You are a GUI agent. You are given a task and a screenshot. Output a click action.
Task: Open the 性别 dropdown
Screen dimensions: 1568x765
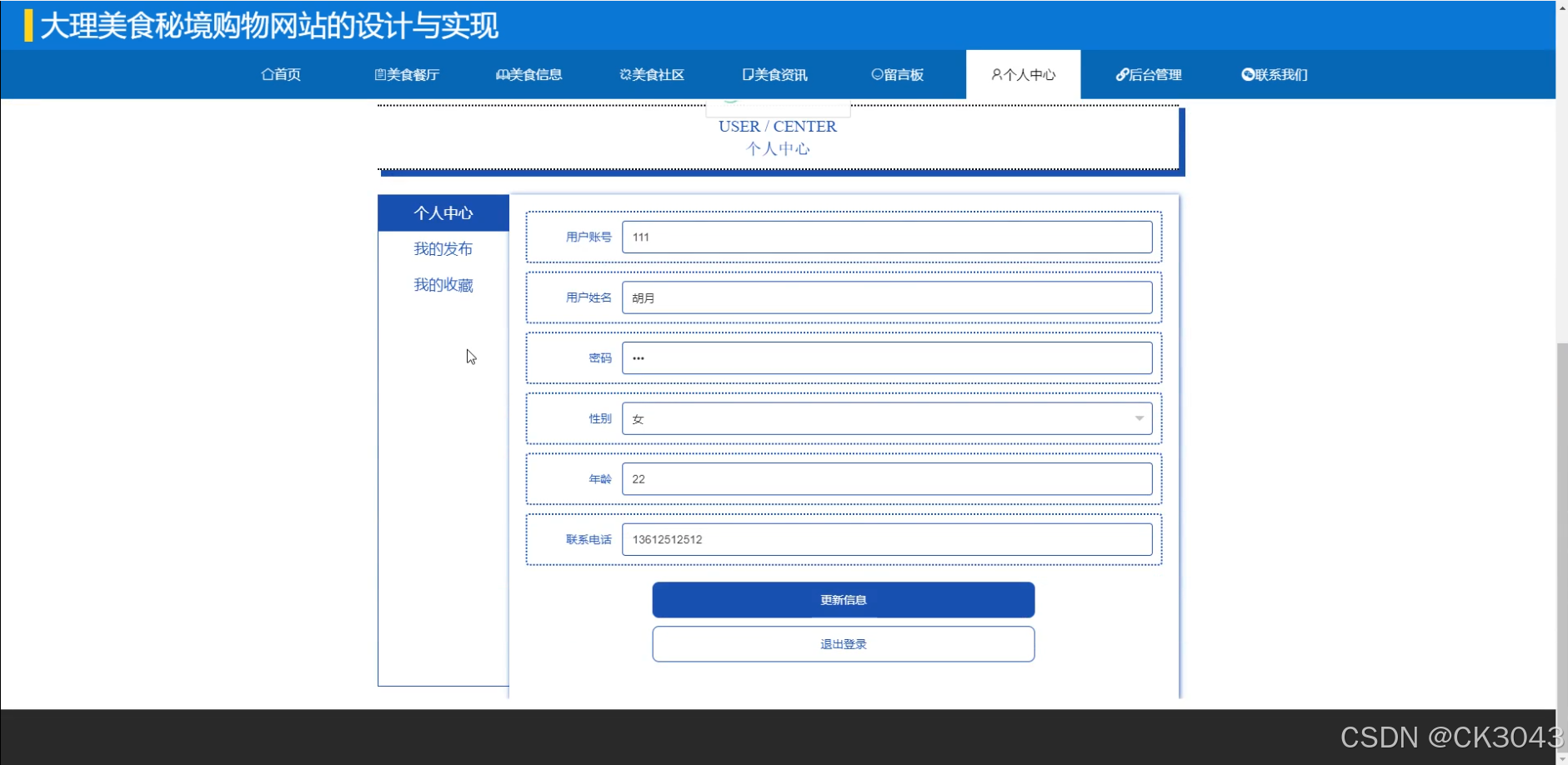point(887,418)
